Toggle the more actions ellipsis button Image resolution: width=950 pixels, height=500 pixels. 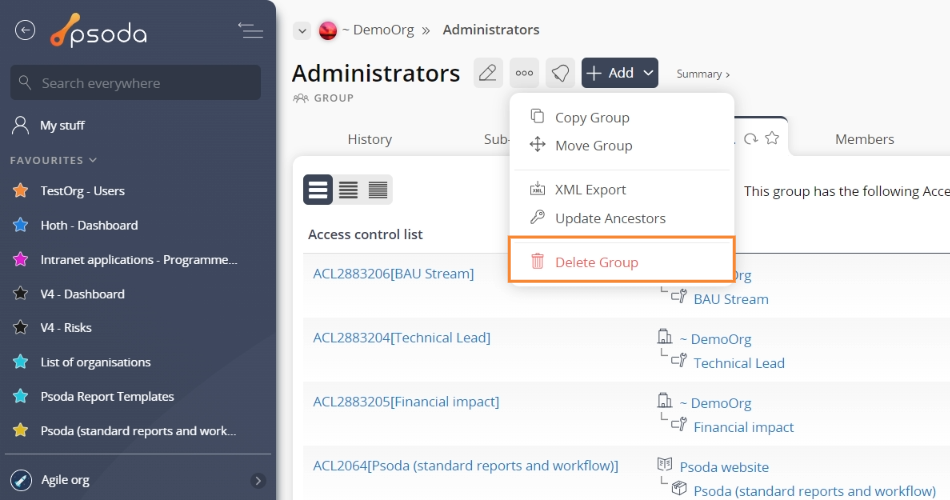click(524, 73)
